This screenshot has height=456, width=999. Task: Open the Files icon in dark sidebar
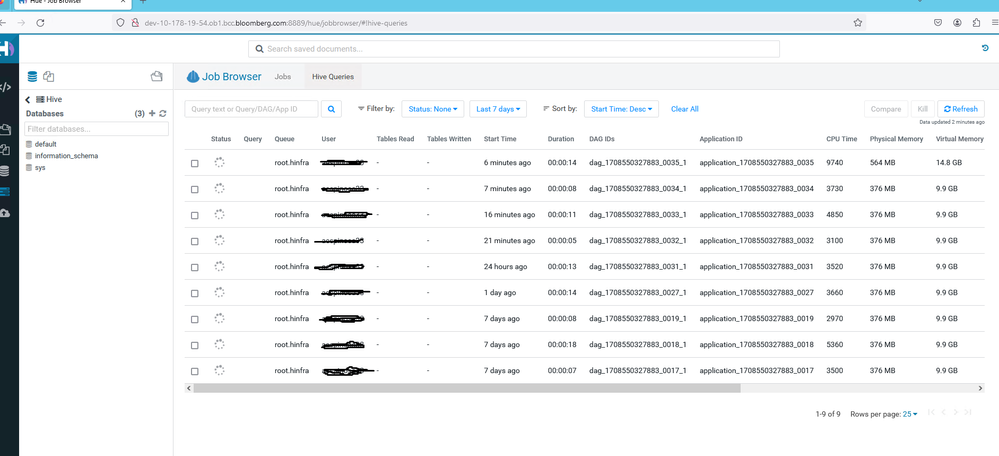coord(4,130)
